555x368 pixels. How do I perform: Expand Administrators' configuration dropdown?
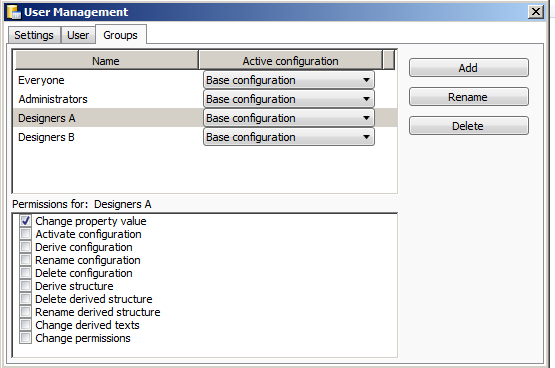pyautogui.click(x=288, y=99)
